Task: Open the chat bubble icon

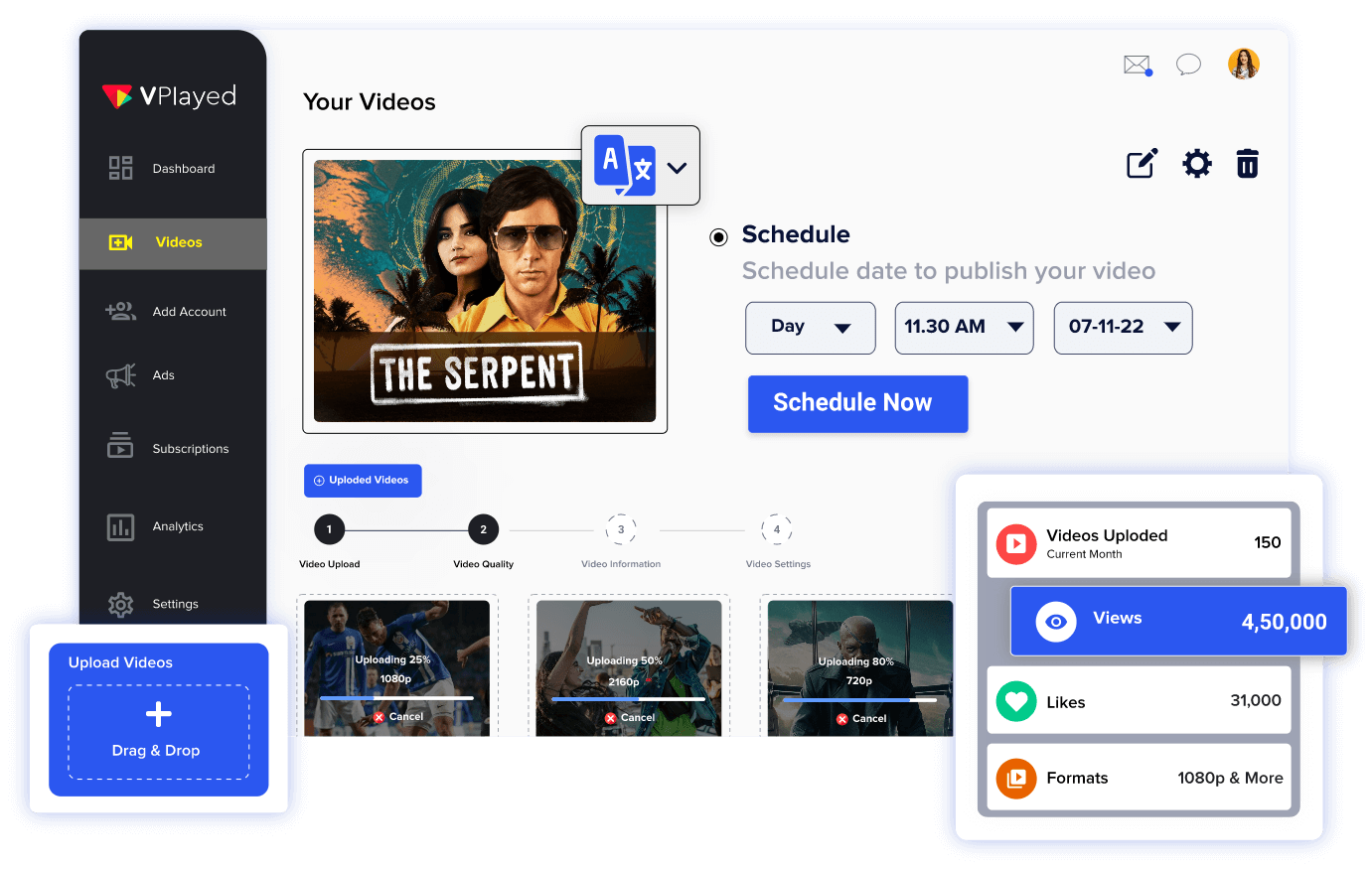Action: click(1188, 64)
